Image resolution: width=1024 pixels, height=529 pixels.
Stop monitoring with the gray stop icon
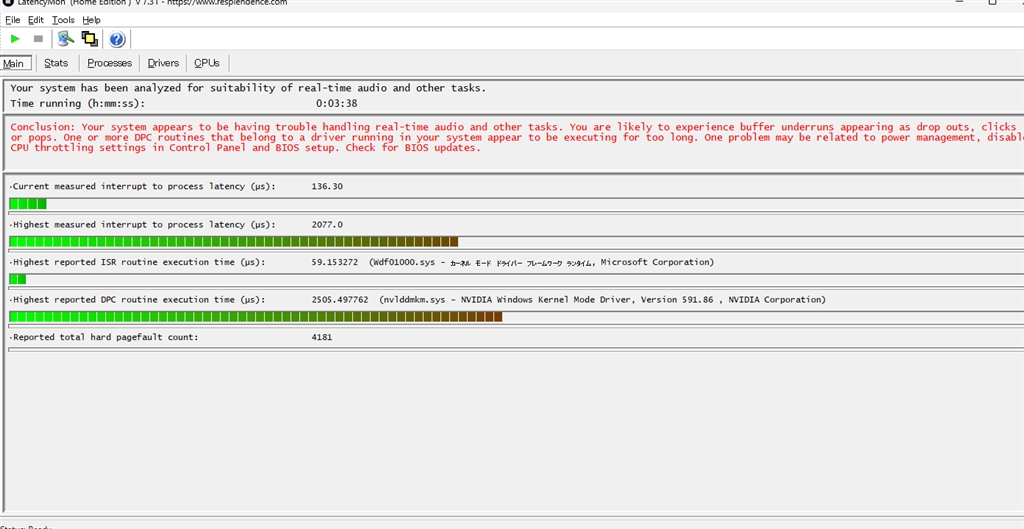[38, 39]
